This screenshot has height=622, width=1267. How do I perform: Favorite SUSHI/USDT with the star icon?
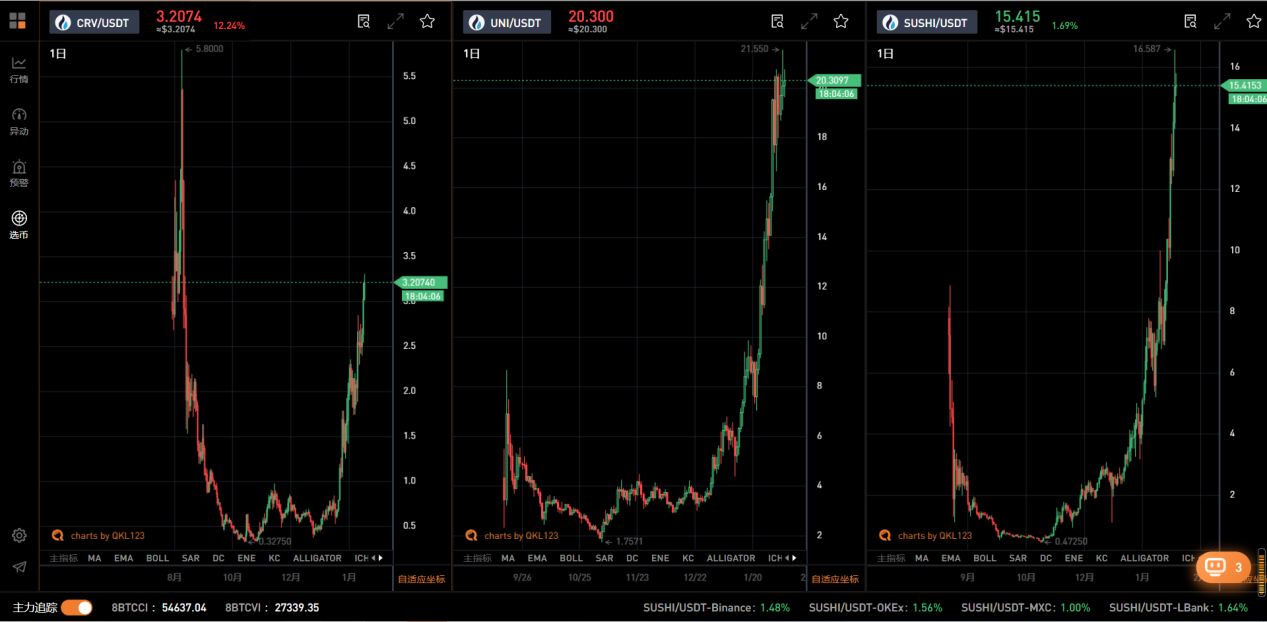[1253, 21]
